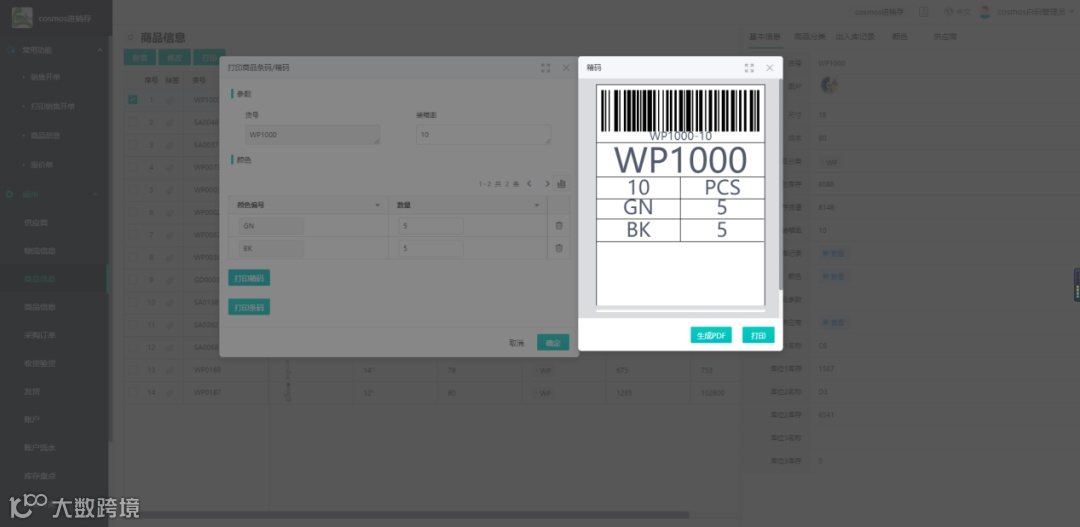This screenshot has height=527, width=1080.
Task: Click the barcode image on the label preview
Action: (x=681, y=110)
